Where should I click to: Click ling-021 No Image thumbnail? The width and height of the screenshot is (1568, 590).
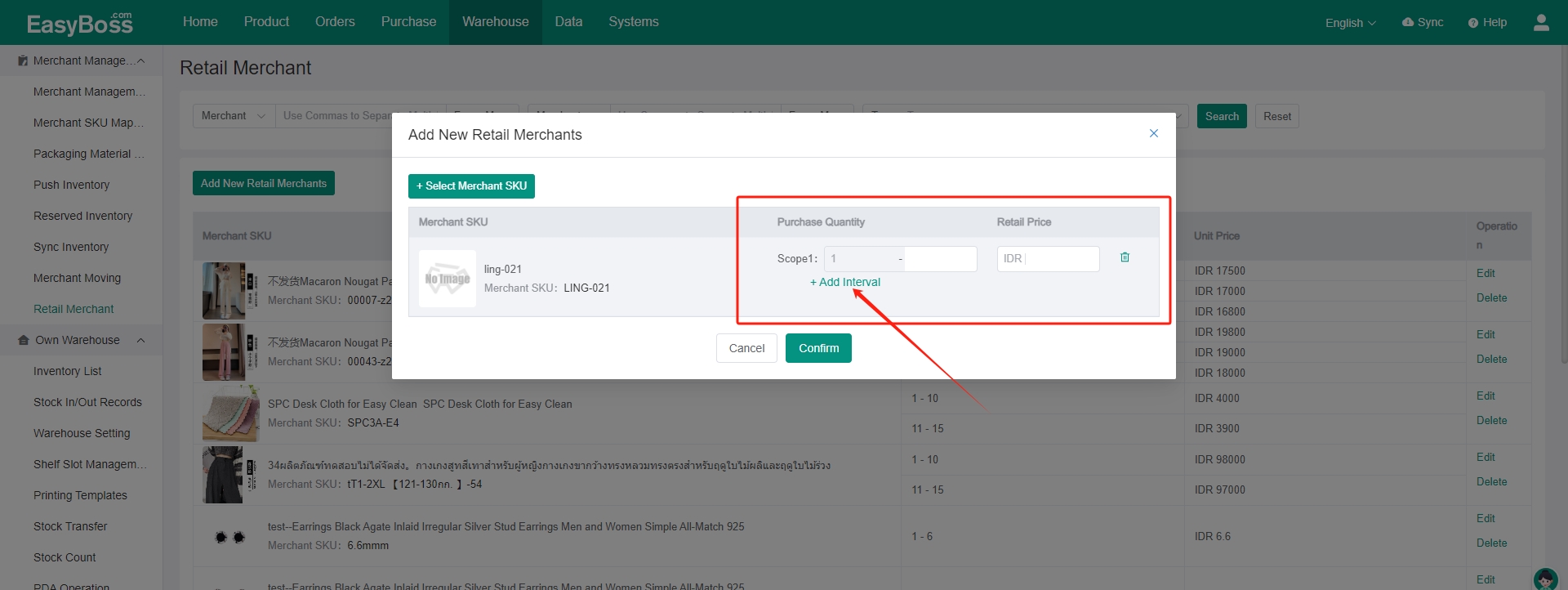point(448,279)
